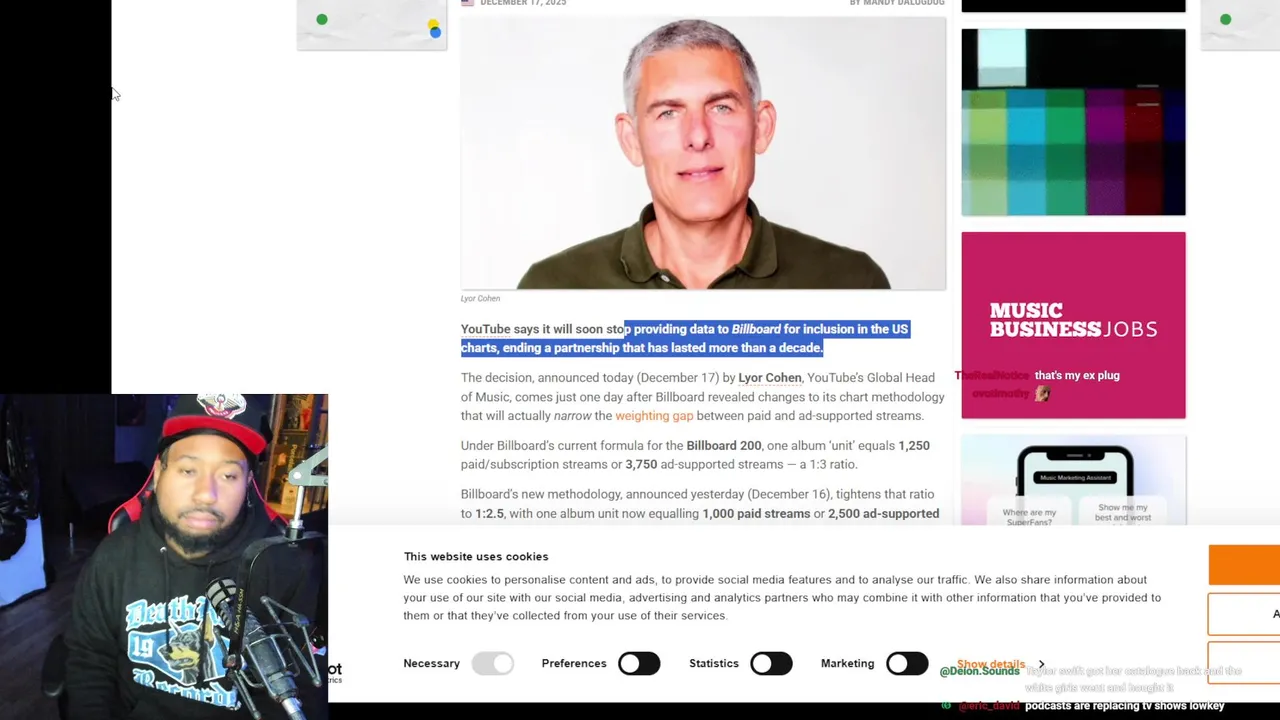Open the orange weighting gap link
The image size is (1280, 720).
[654, 416]
